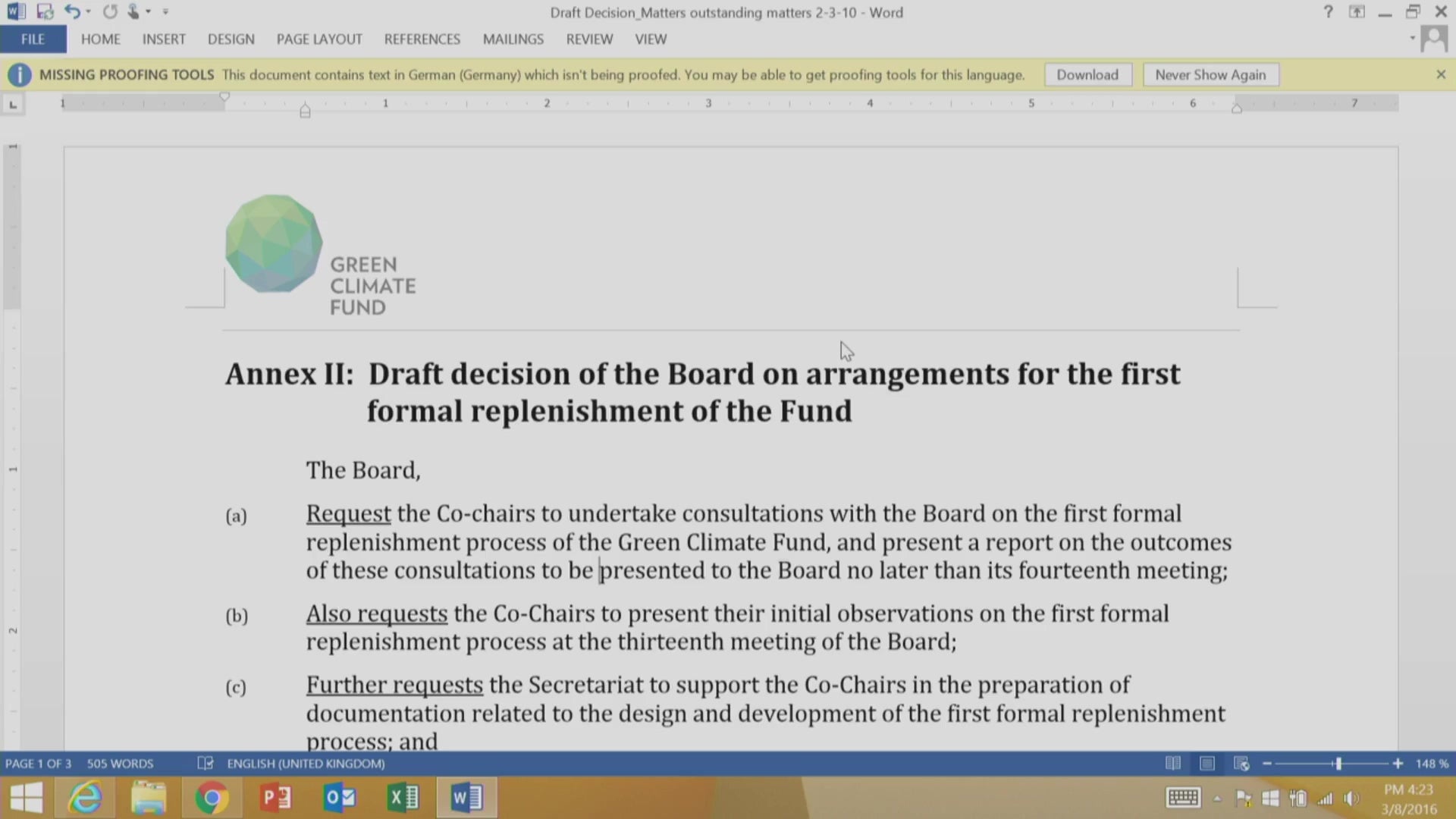Open the DESIGN ribbon tab
Image resolution: width=1456 pixels, height=819 pixels.
coord(231,39)
